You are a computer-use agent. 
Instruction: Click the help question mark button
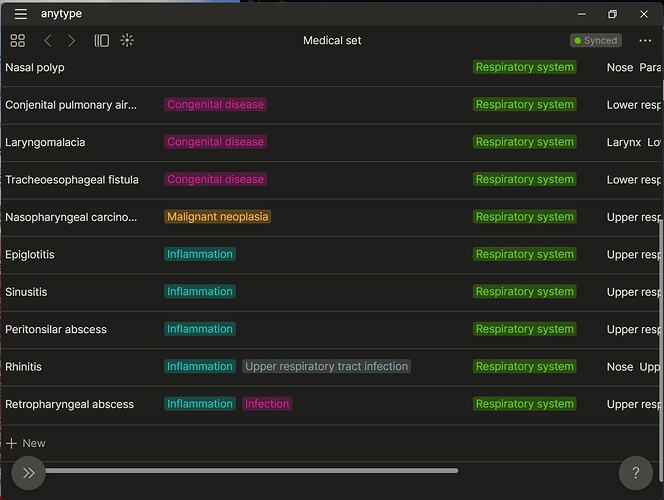[635, 473]
